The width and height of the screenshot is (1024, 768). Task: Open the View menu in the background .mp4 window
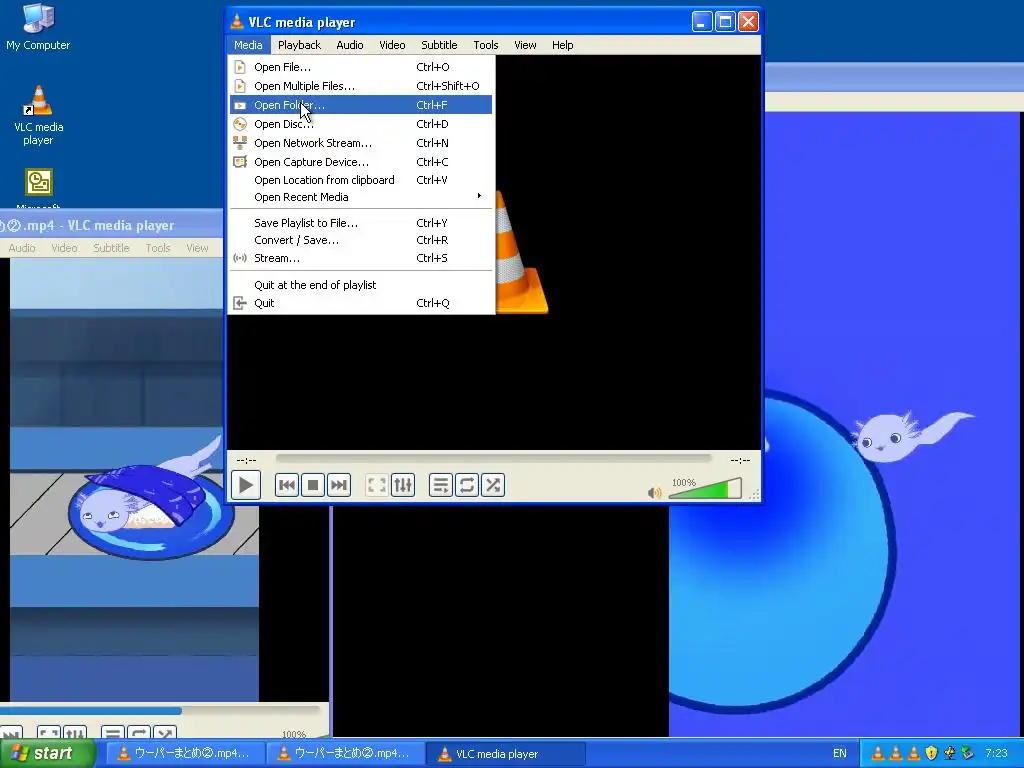(x=197, y=248)
